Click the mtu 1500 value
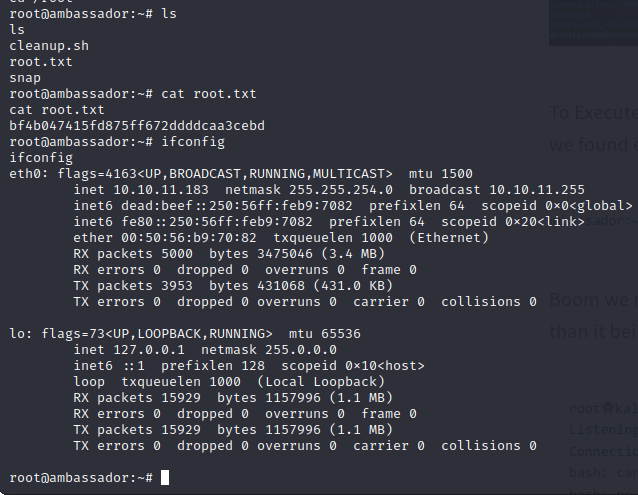638x495 pixels. click(441, 174)
